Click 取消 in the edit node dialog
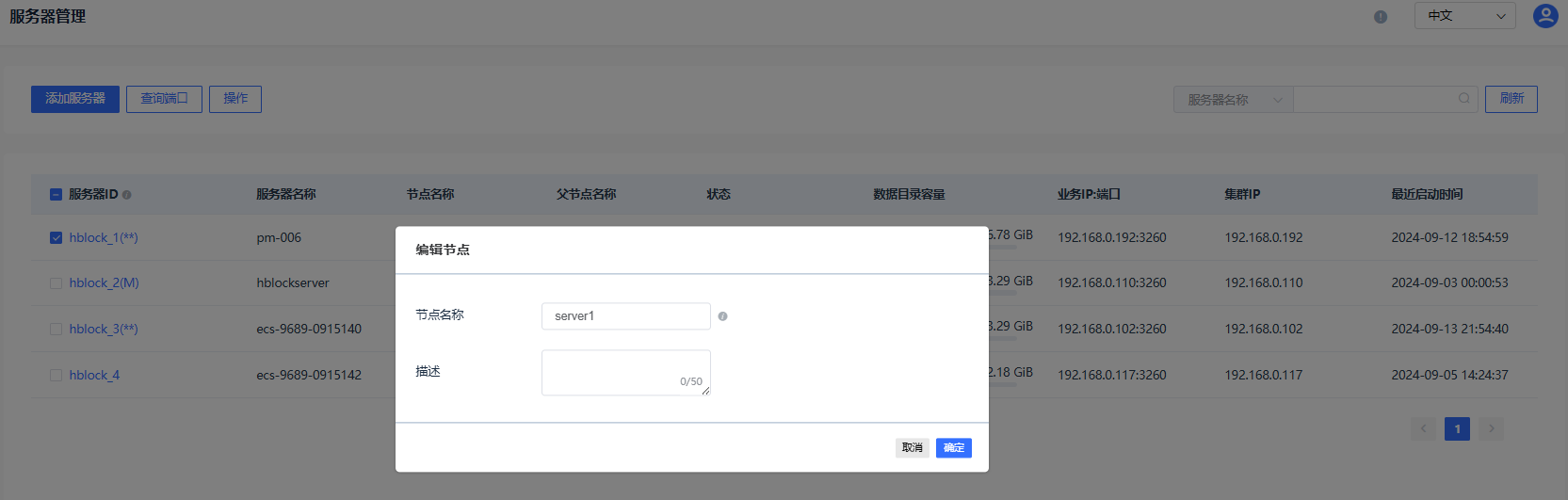 pos(913,447)
